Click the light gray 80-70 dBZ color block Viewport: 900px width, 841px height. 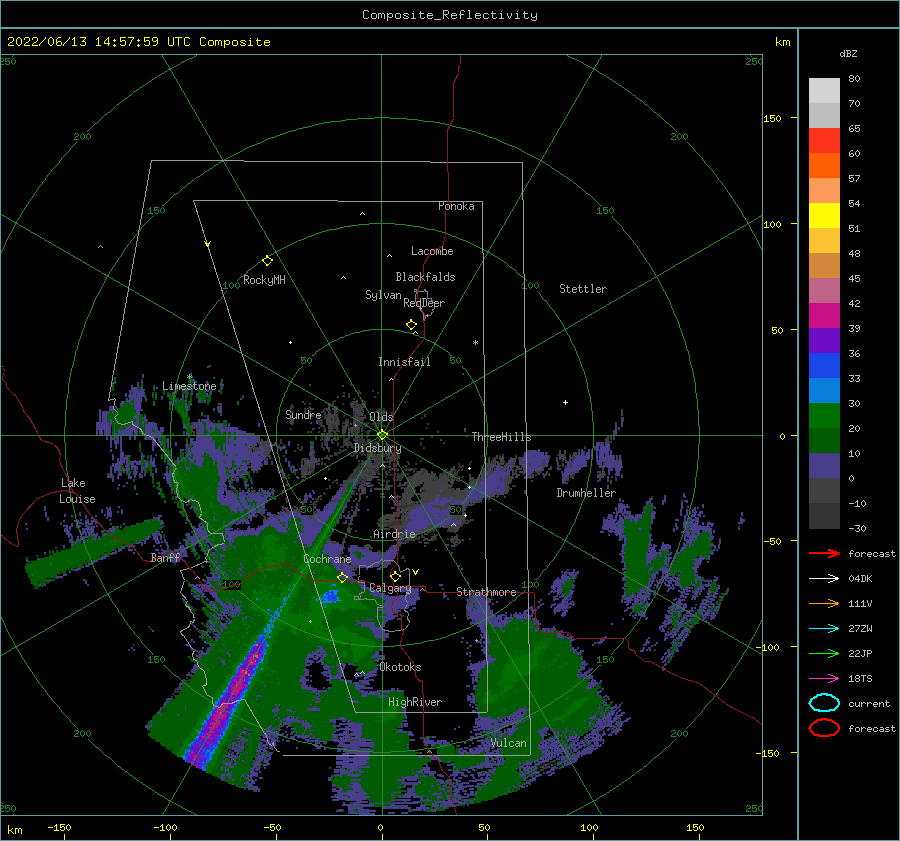tap(824, 90)
